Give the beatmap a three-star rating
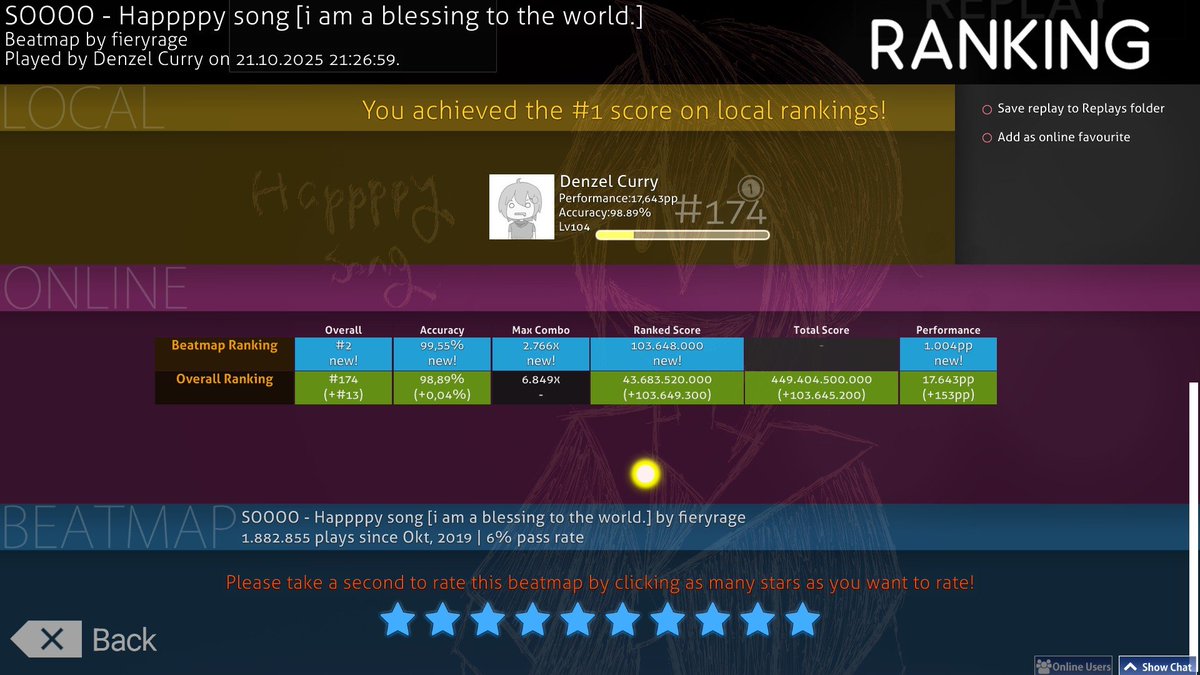1200x675 pixels. (488, 620)
